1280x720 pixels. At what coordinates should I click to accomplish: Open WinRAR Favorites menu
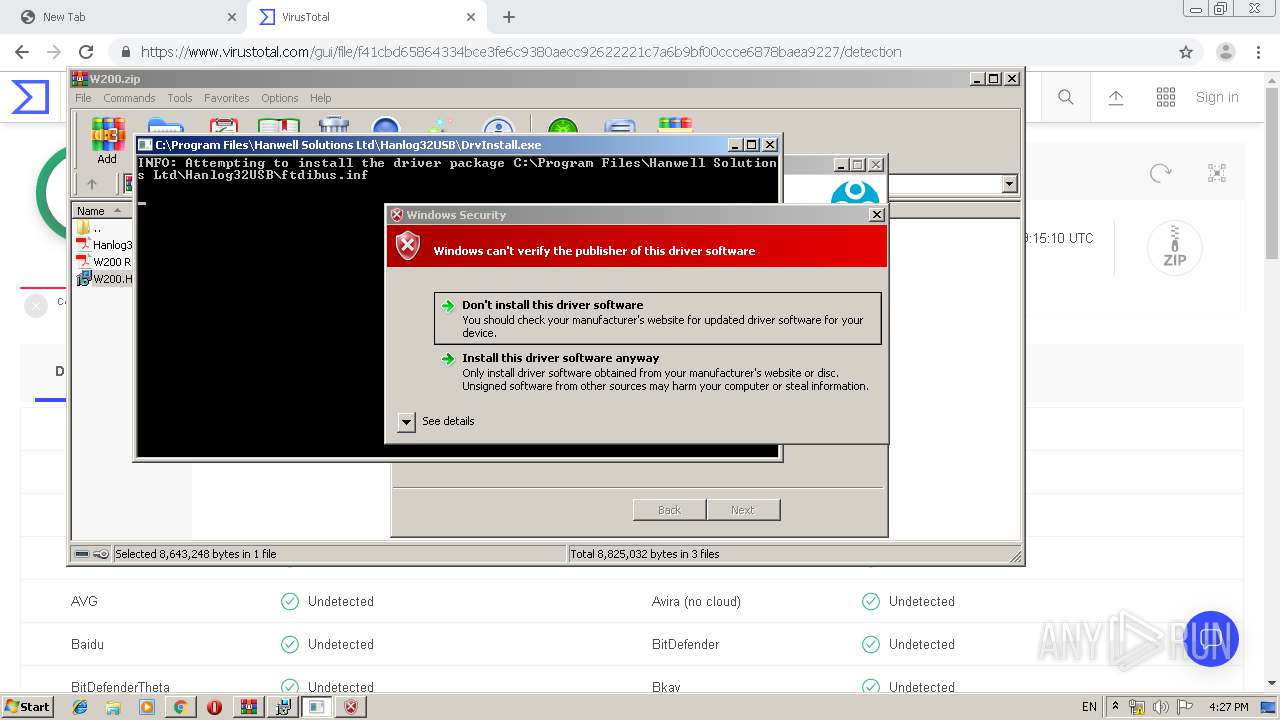tap(227, 98)
